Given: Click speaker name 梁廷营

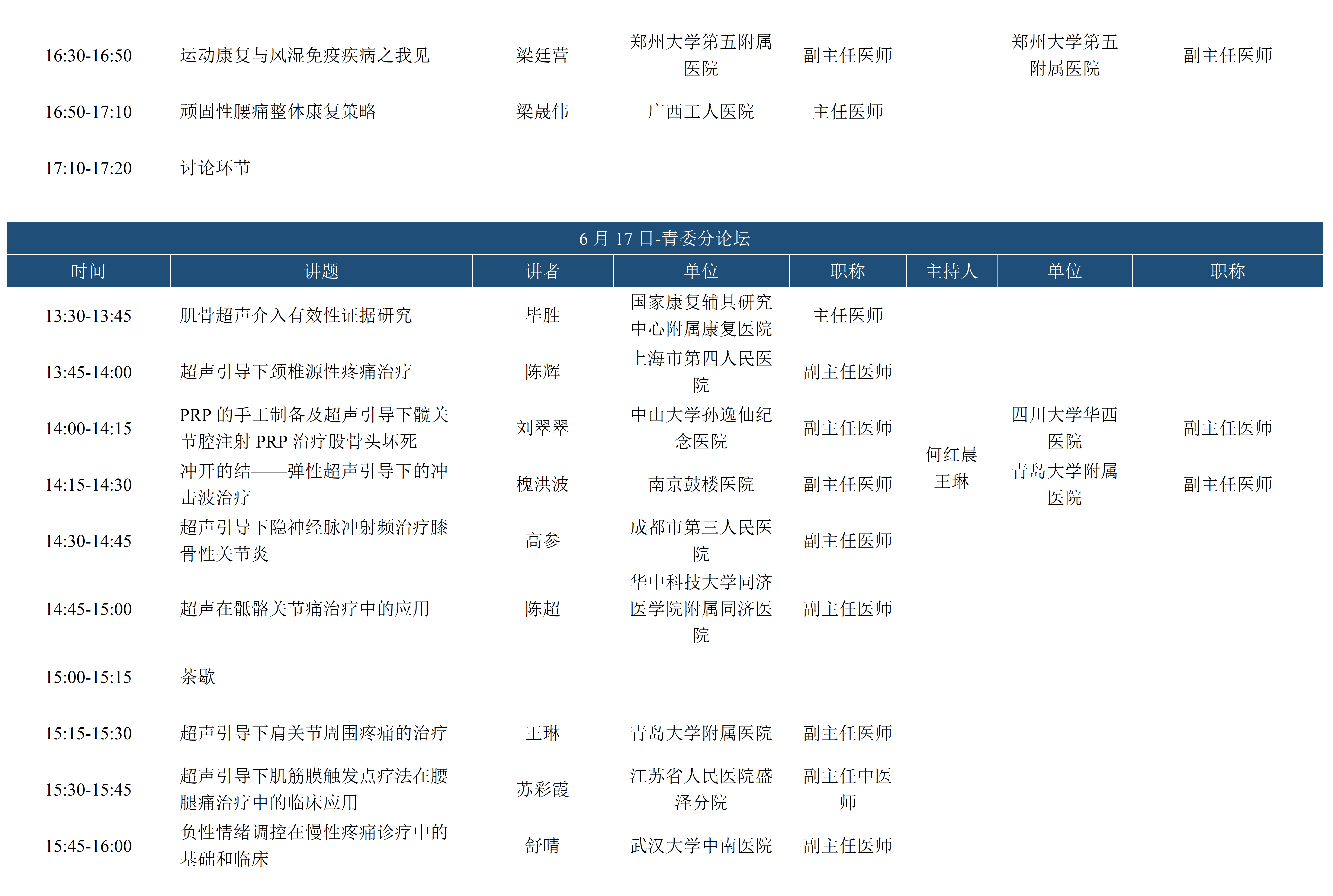Looking at the screenshot, I should (x=542, y=55).
